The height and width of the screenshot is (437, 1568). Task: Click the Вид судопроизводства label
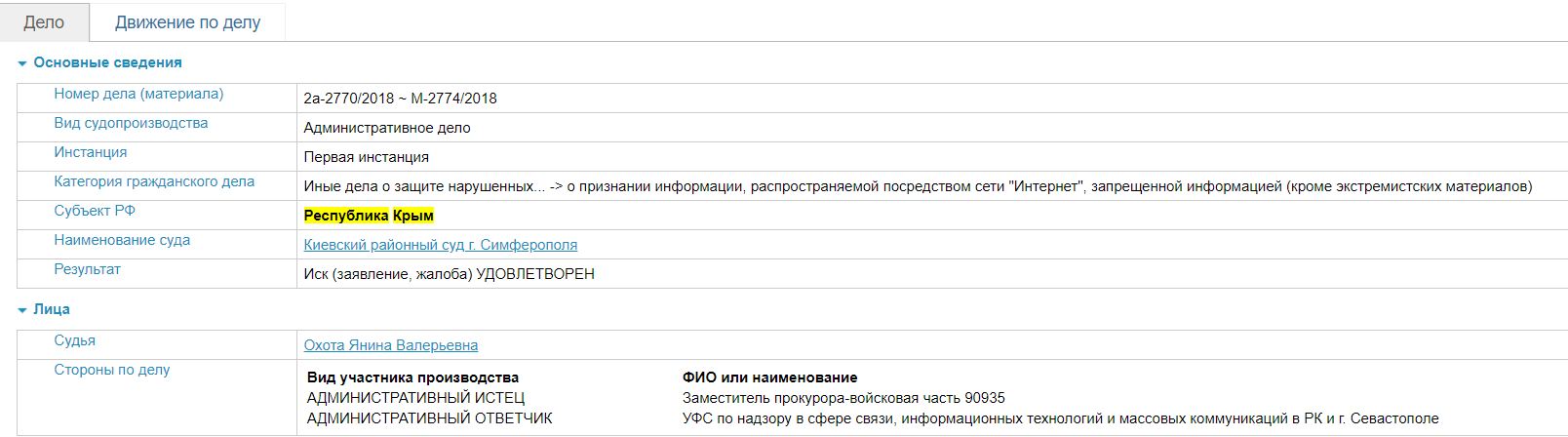click(x=131, y=123)
